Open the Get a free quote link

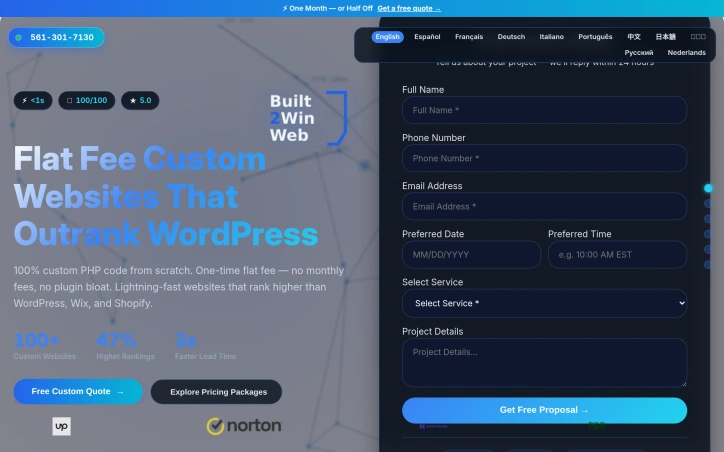[x=409, y=8]
